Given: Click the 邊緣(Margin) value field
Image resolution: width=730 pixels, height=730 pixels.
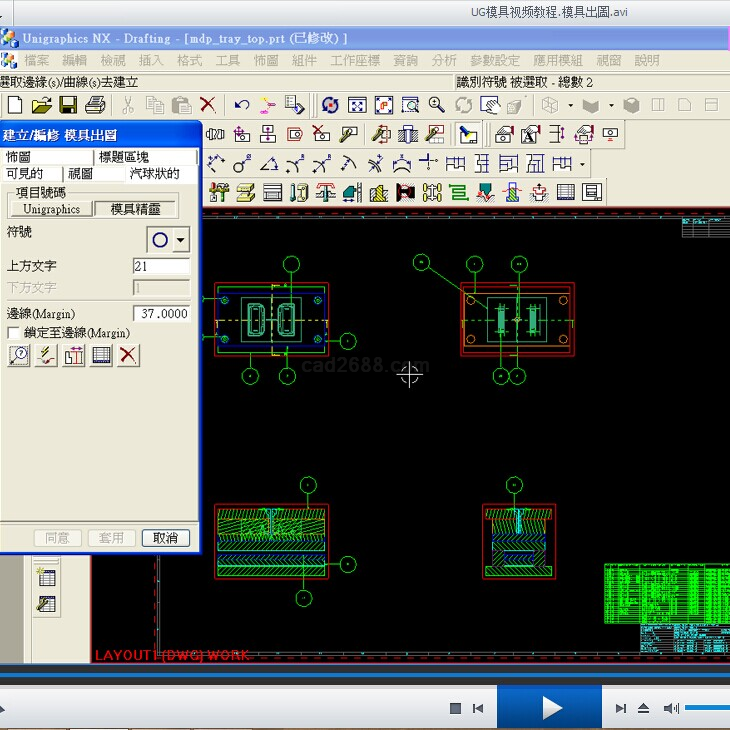Looking at the screenshot, I should (x=161, y=313).
